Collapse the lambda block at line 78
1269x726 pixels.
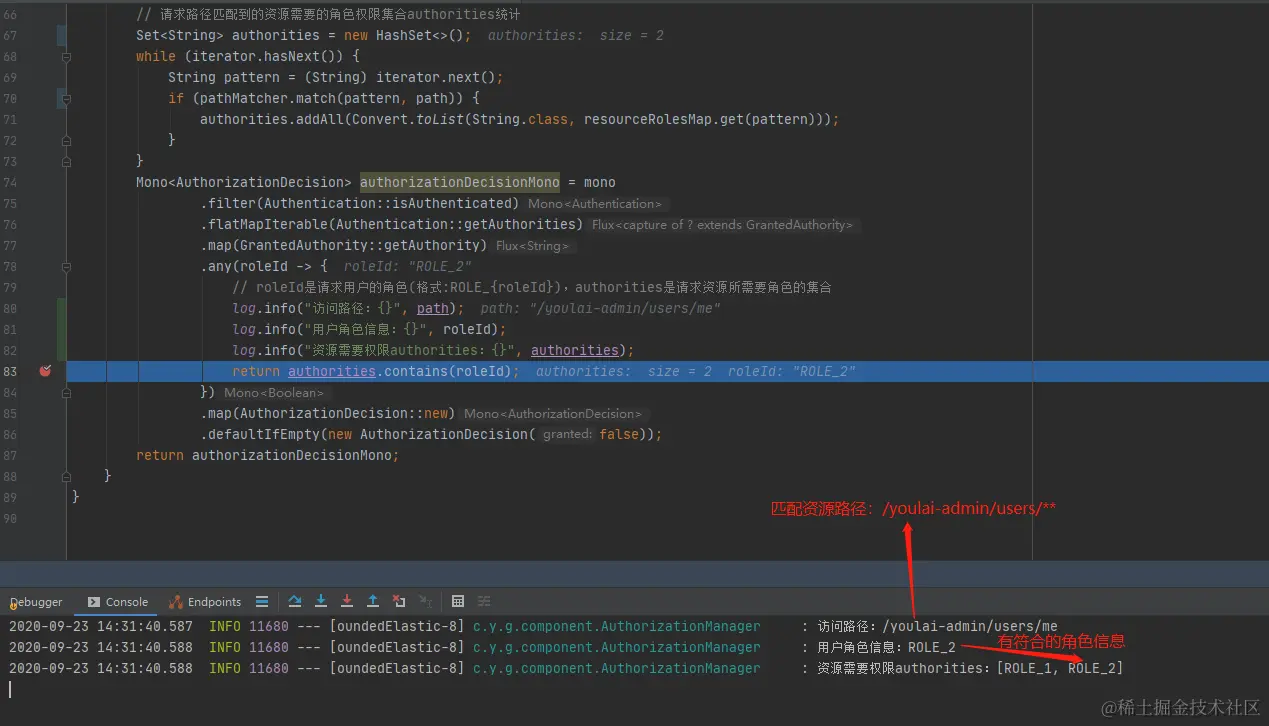coord(67,267)
